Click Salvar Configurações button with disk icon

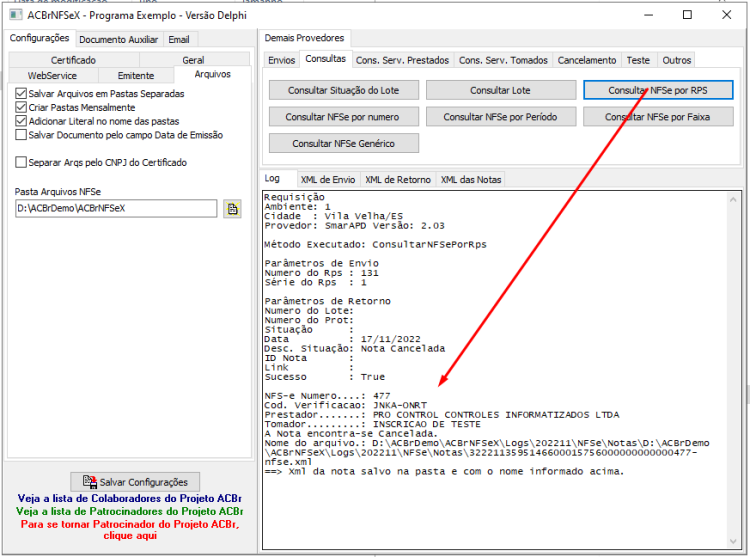point(135,481)
